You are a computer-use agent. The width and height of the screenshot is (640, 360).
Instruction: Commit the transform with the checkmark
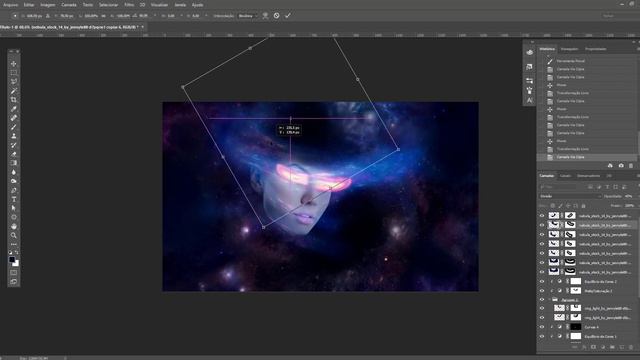(x=288, y=16)
